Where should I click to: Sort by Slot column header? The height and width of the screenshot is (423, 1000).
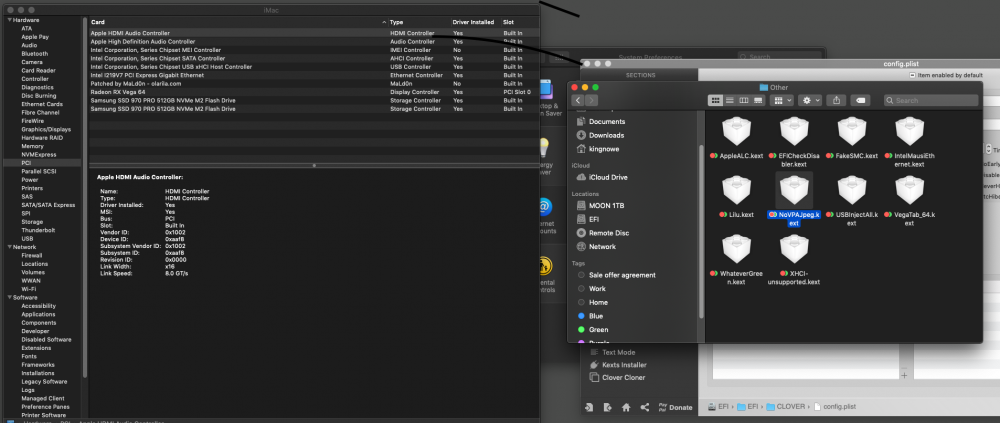point(520,22)
